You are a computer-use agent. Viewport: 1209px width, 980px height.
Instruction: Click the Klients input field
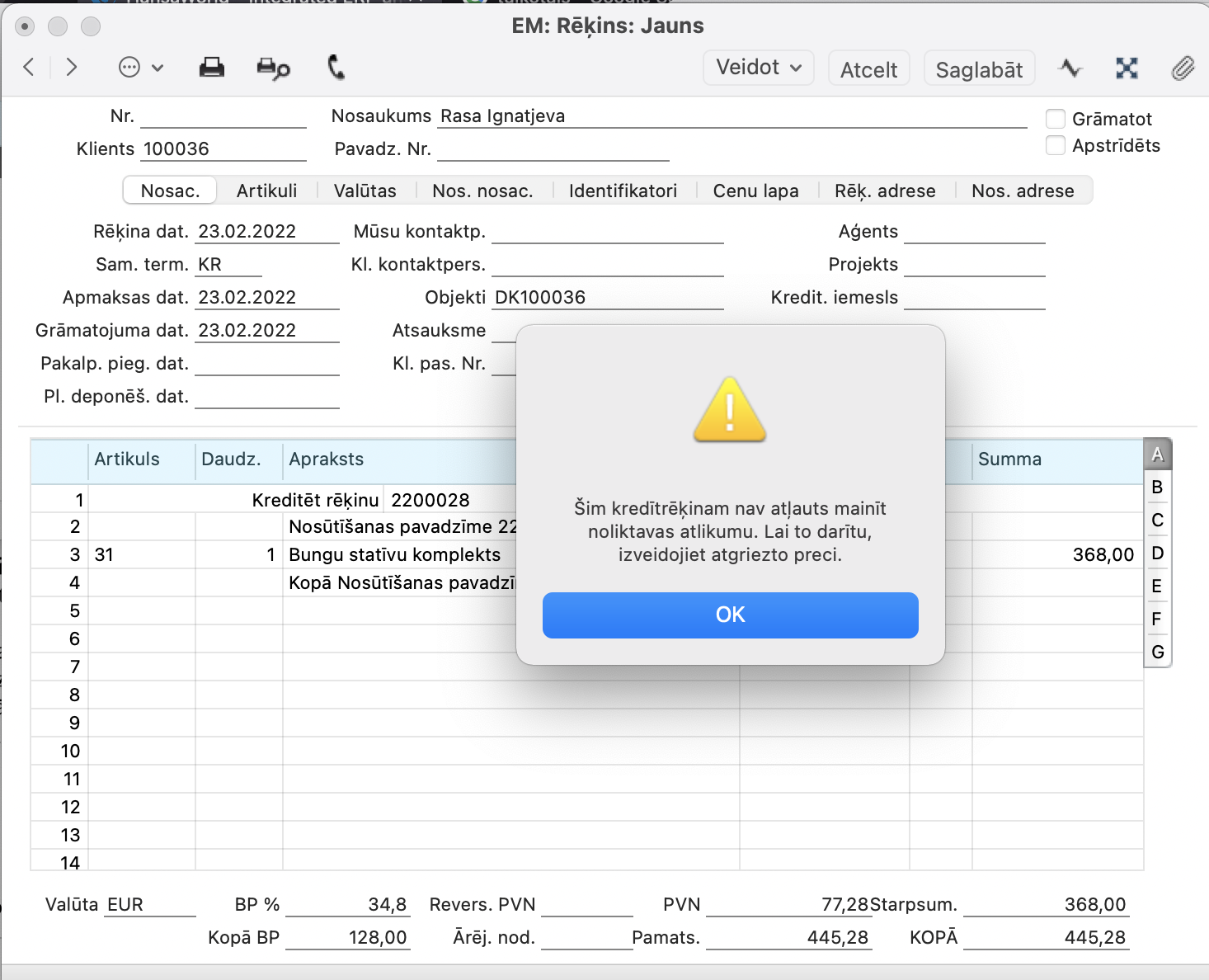tap(223, 149)
